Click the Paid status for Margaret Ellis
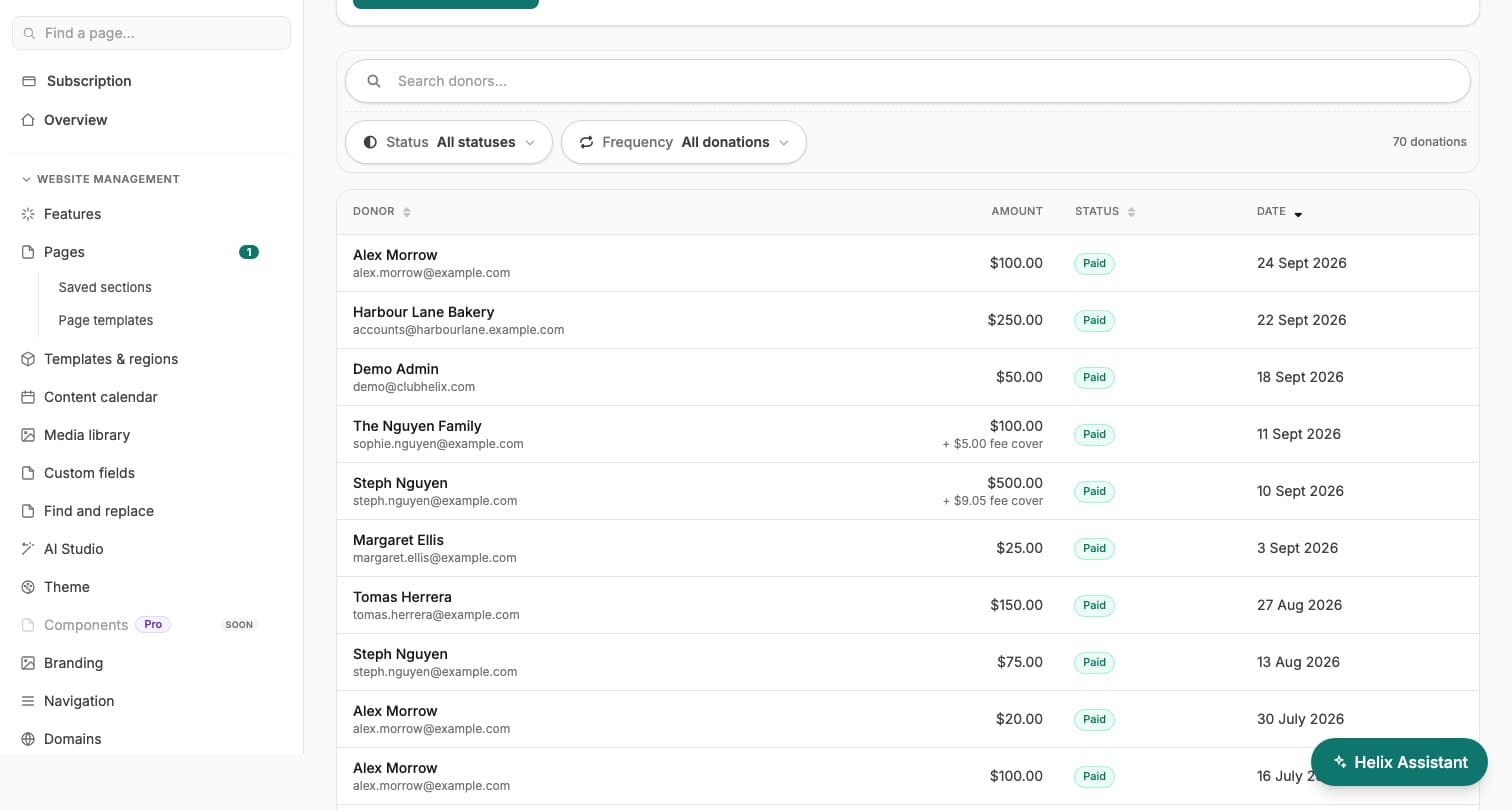 1094,548
